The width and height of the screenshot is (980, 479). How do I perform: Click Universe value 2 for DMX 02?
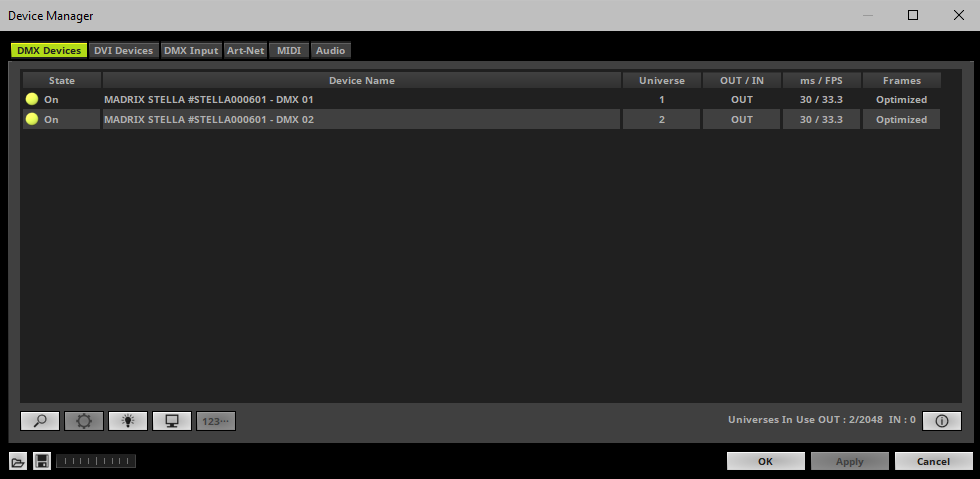[661, 119]
